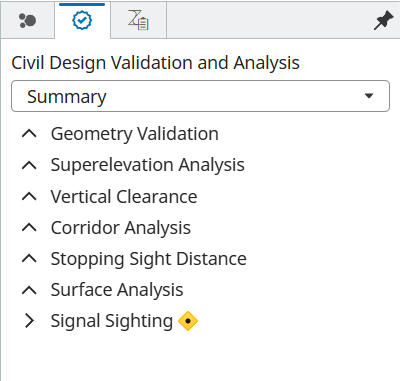The height and width of the screenshot is (381, 400).
Task: Switch to the grouped dots tab icon
Action: point(27,21)
